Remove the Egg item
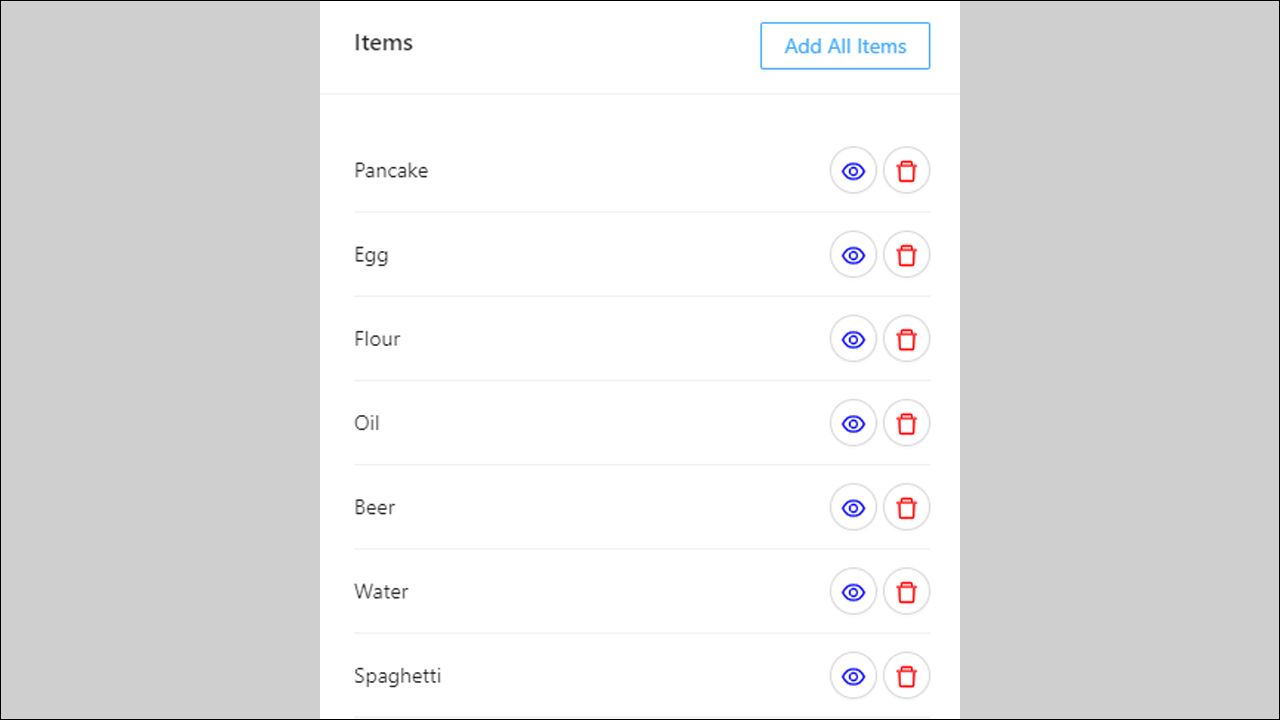1280x720 pixels. click(906, 255)
